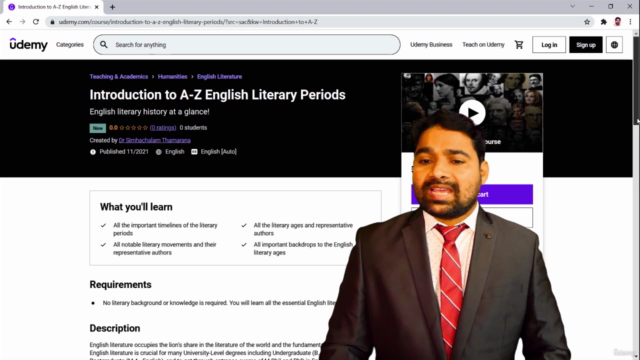
Task: Click the site lock icon in address bar
Action: (52, 22)
